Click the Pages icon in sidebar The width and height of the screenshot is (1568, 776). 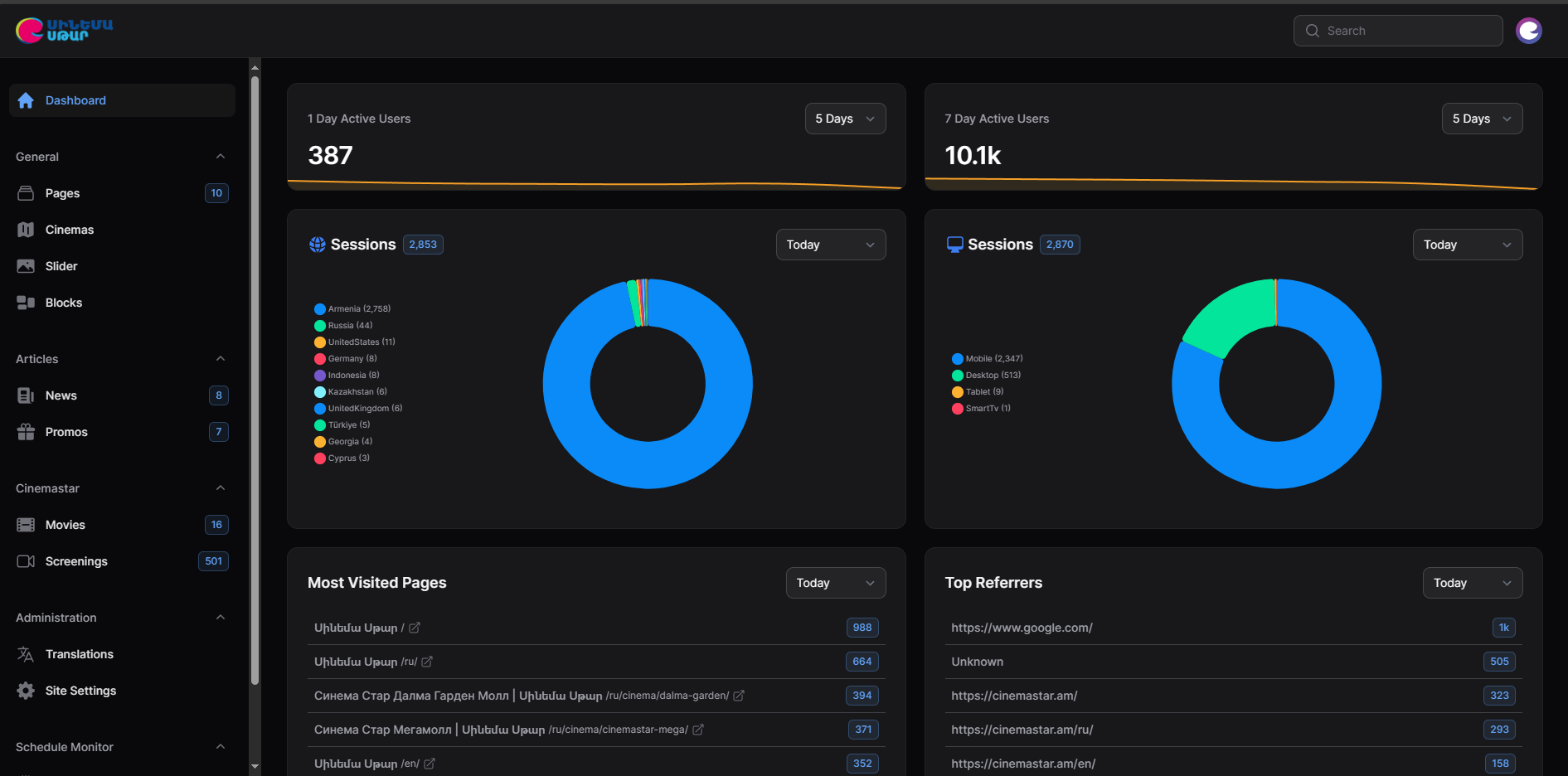(x=26, y=193)
